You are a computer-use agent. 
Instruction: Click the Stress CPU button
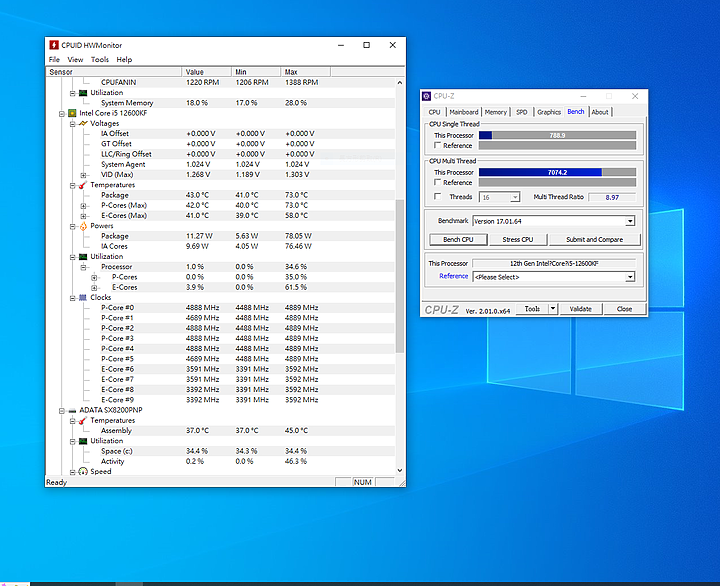tap(518, 239)
